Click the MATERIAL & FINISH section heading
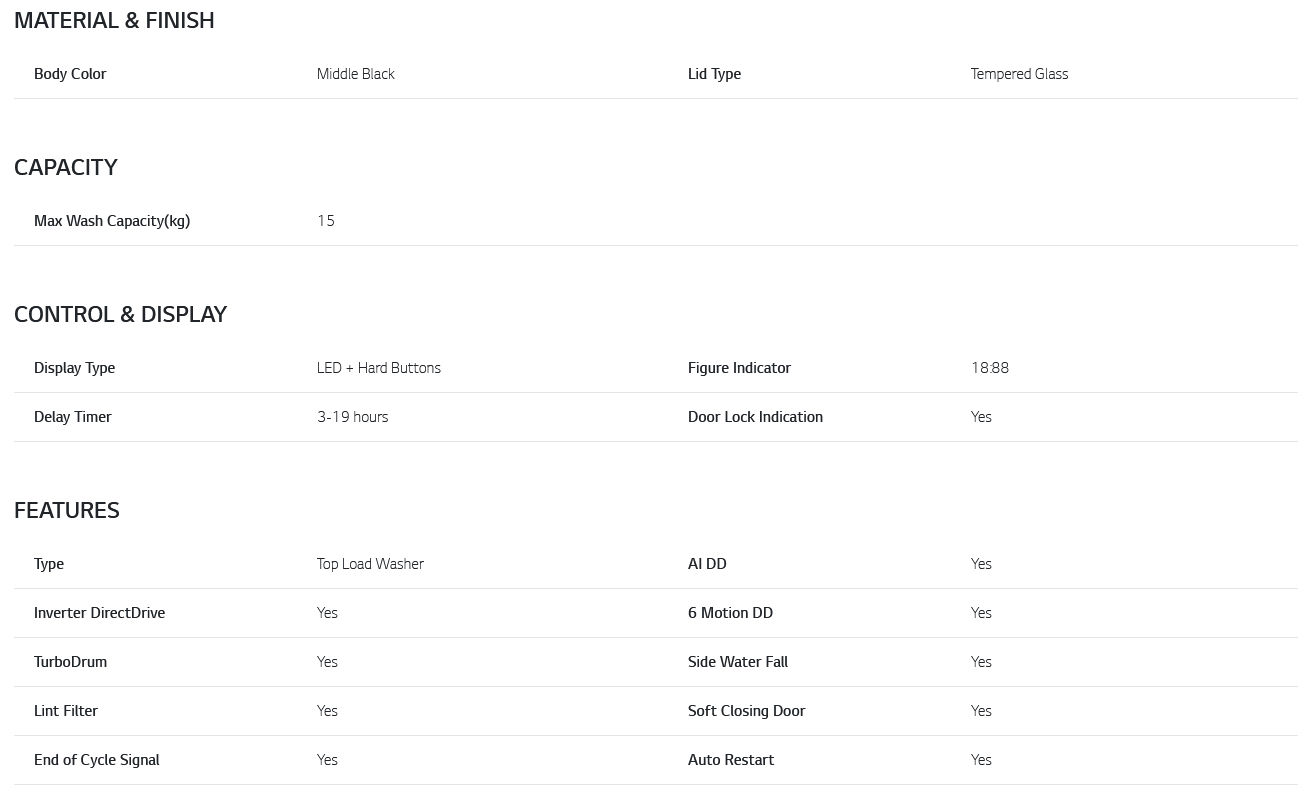The height and width of the screenshot is (789, 1303). [114, 20]
